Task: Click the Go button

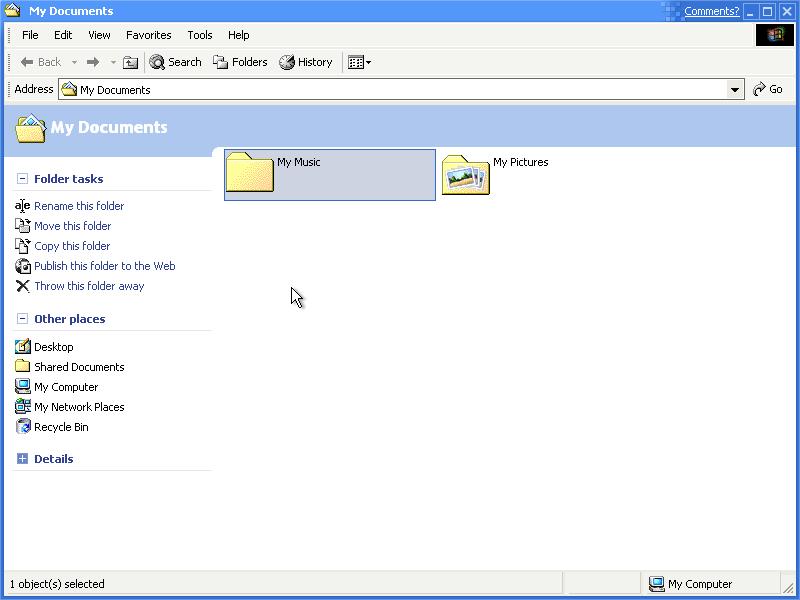Action: [768, 89]
